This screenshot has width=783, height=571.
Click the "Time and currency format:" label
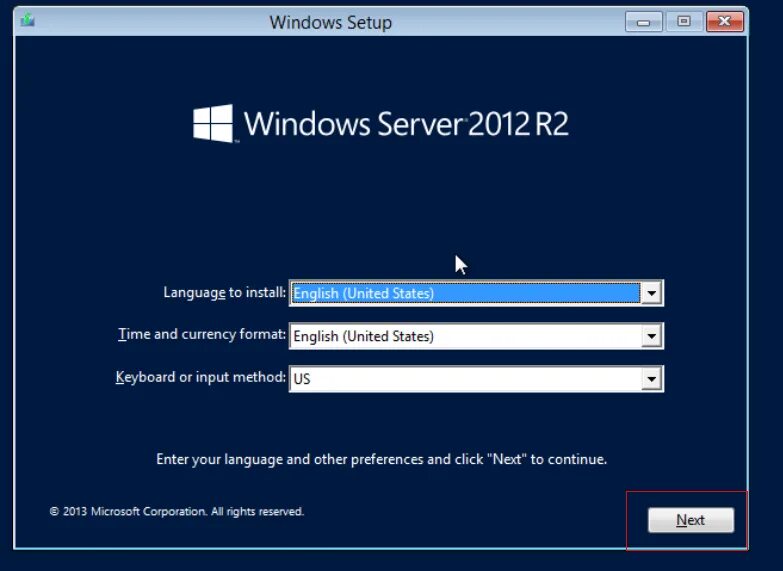pyautogui.click(x=202, y=334)
